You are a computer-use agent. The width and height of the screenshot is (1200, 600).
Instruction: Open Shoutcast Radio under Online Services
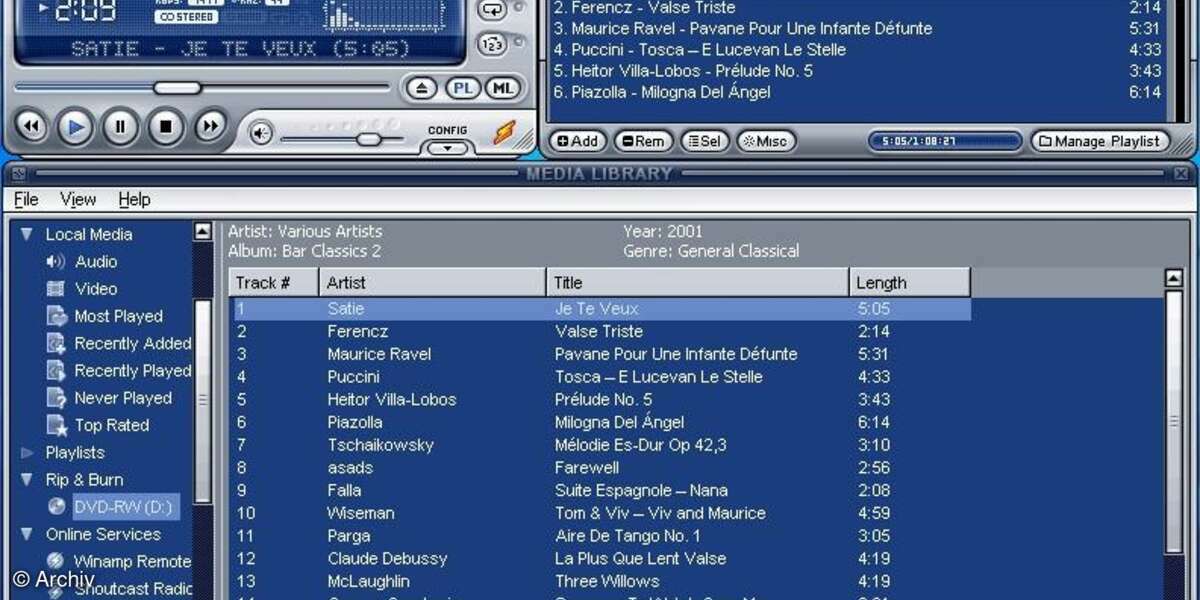click(134, 588)
